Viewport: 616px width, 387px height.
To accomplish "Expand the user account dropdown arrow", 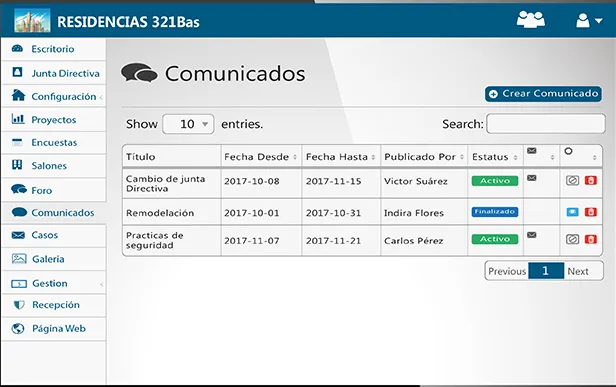I will click(598, 21).
